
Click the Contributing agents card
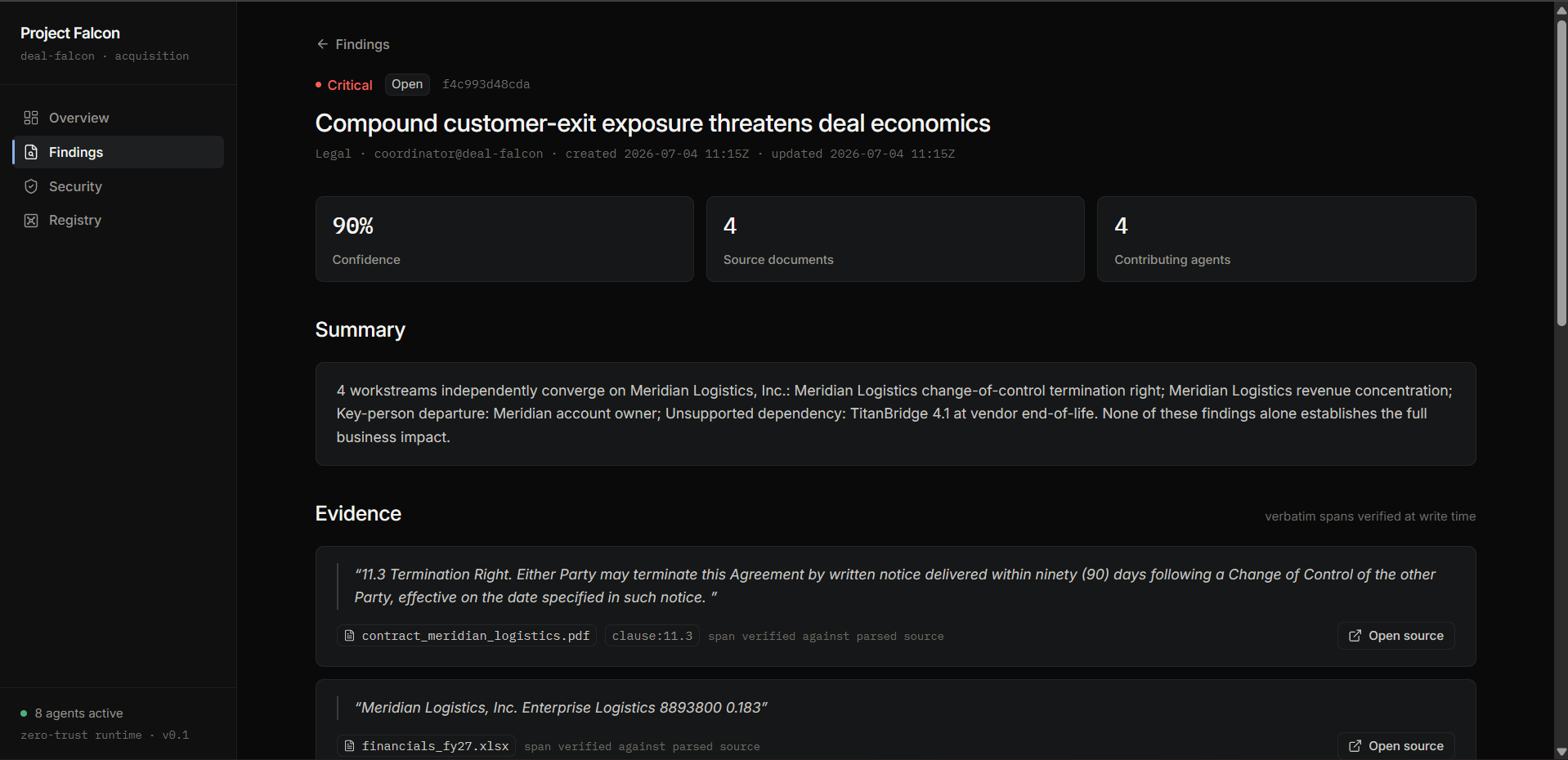click(1286, 239)
